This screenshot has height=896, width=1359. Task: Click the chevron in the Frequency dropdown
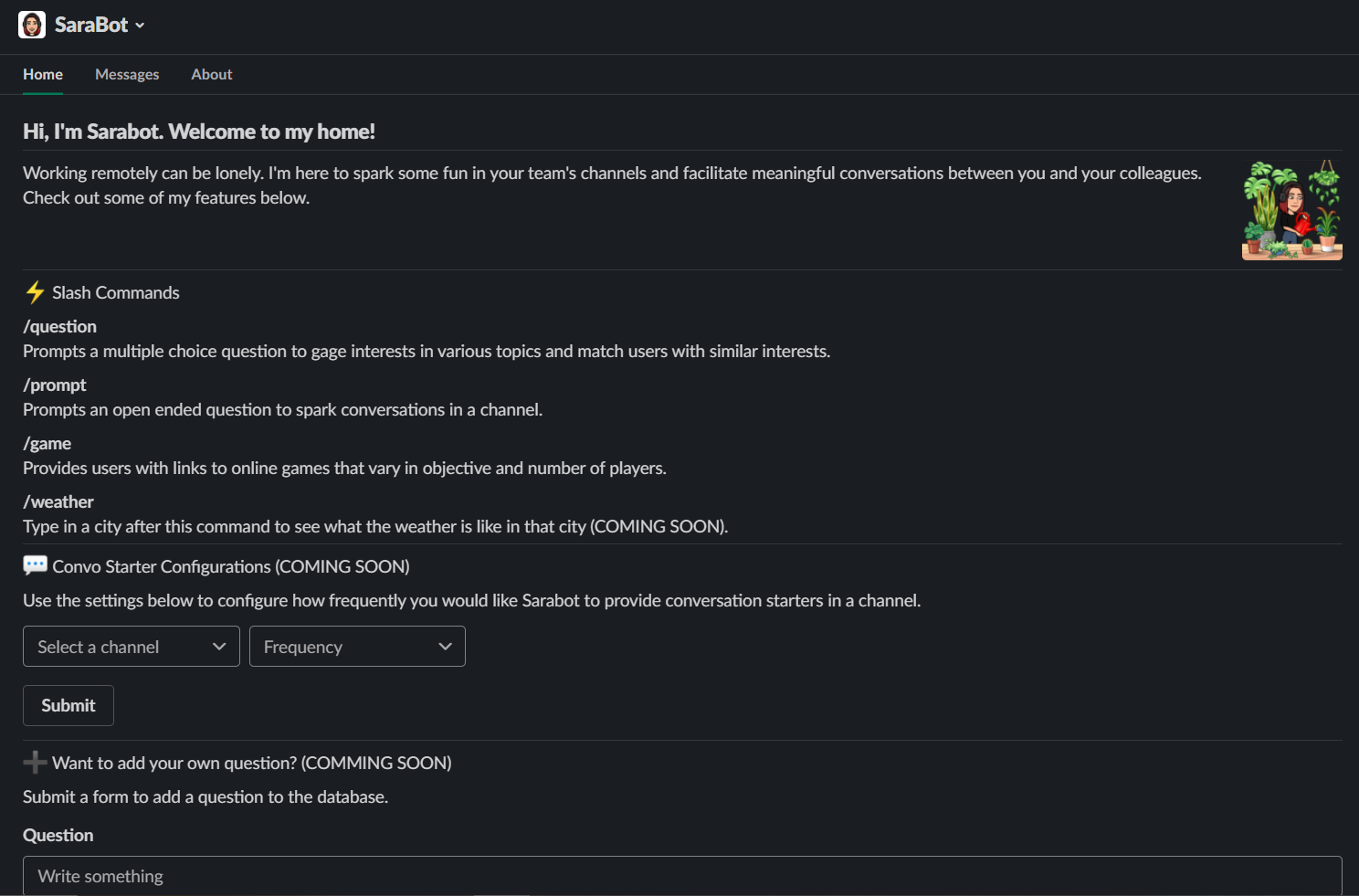pos(445,647)
